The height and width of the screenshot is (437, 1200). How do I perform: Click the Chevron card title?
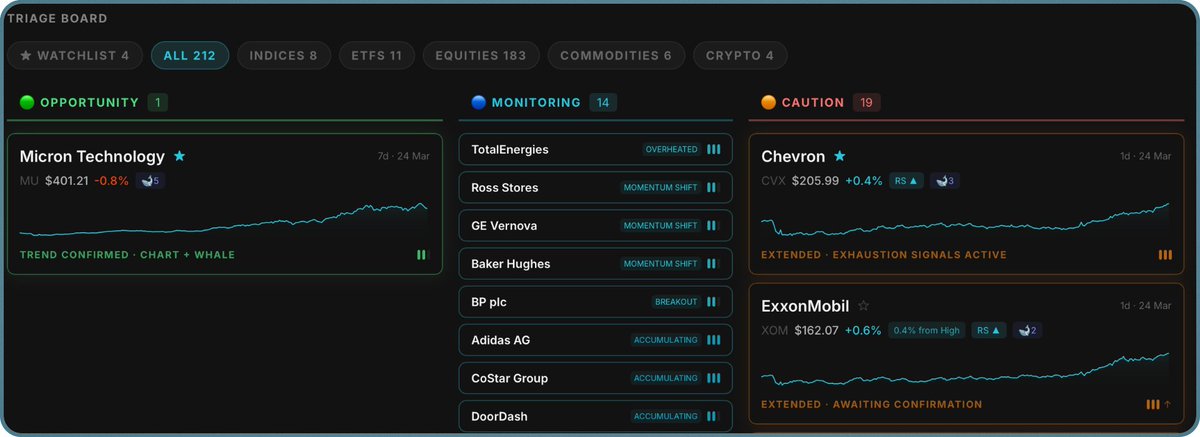(793, 156)
